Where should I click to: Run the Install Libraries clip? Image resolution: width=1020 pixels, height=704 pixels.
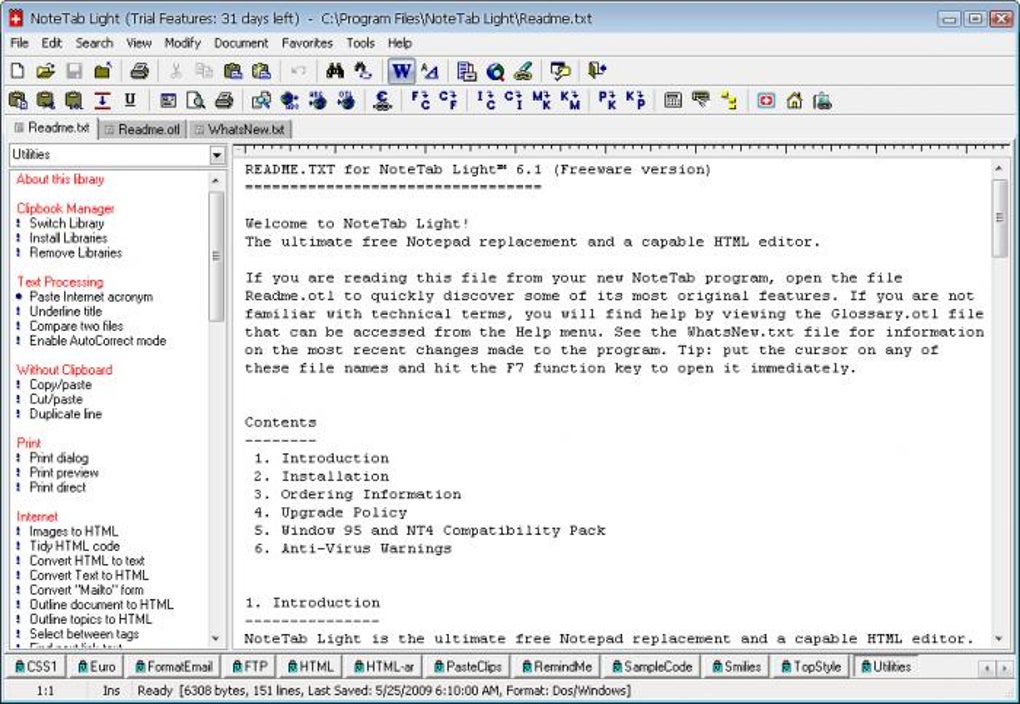[x=68, y=238]
